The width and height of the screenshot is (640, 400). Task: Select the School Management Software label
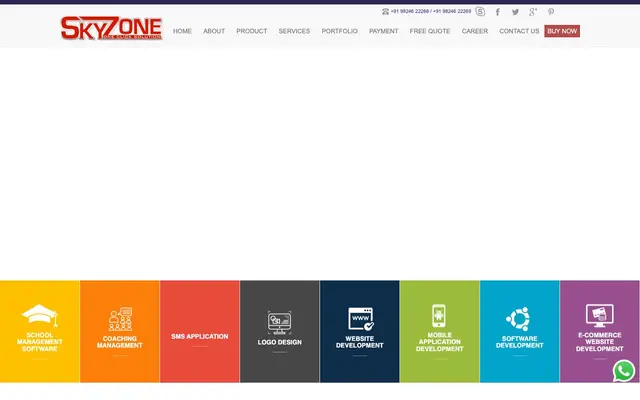(40, 342)
